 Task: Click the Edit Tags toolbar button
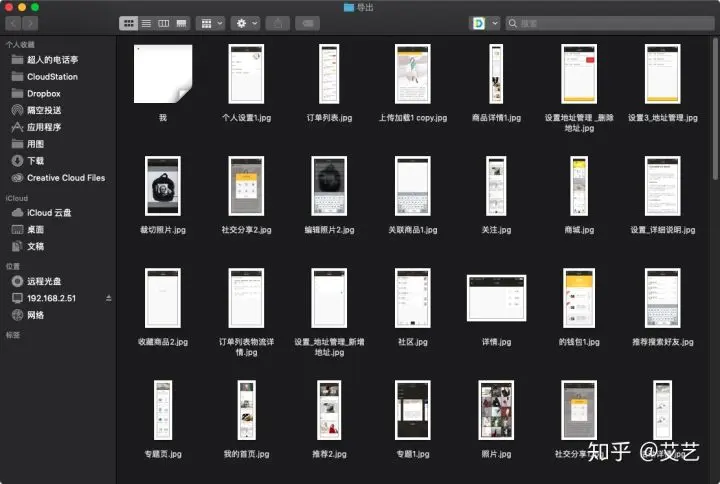pos(308,23)
